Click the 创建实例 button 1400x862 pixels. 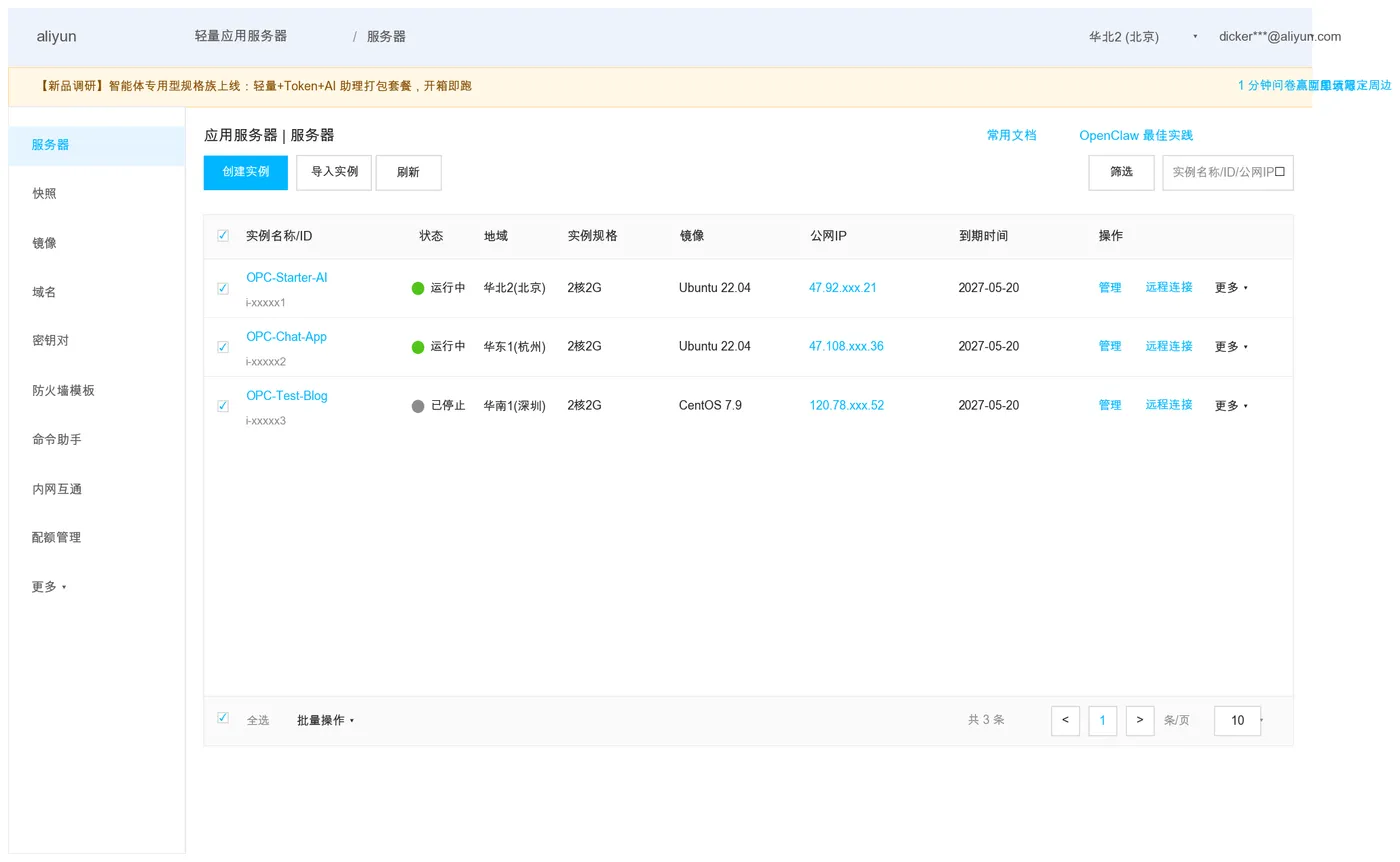click(x=245, y=172)
